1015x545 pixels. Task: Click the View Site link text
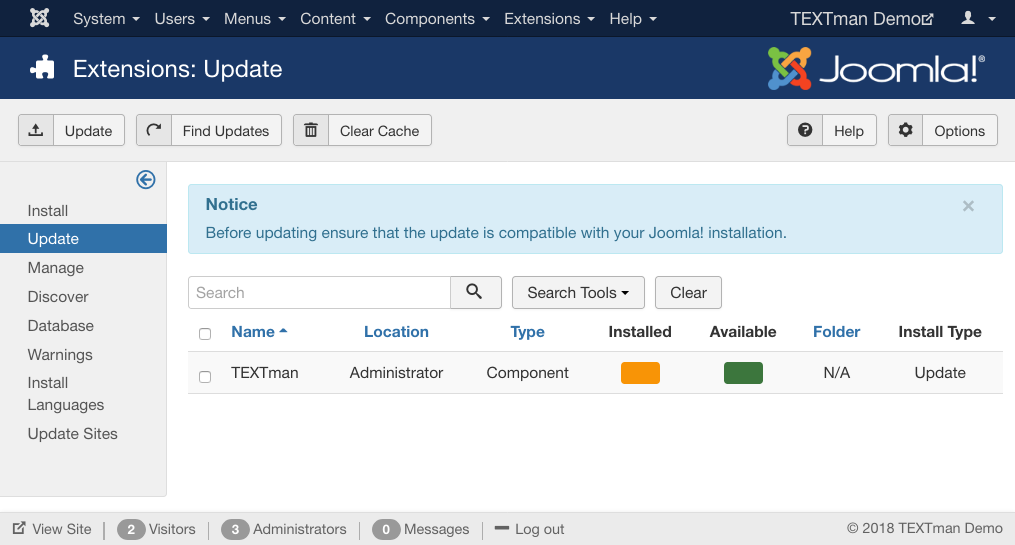62,529
